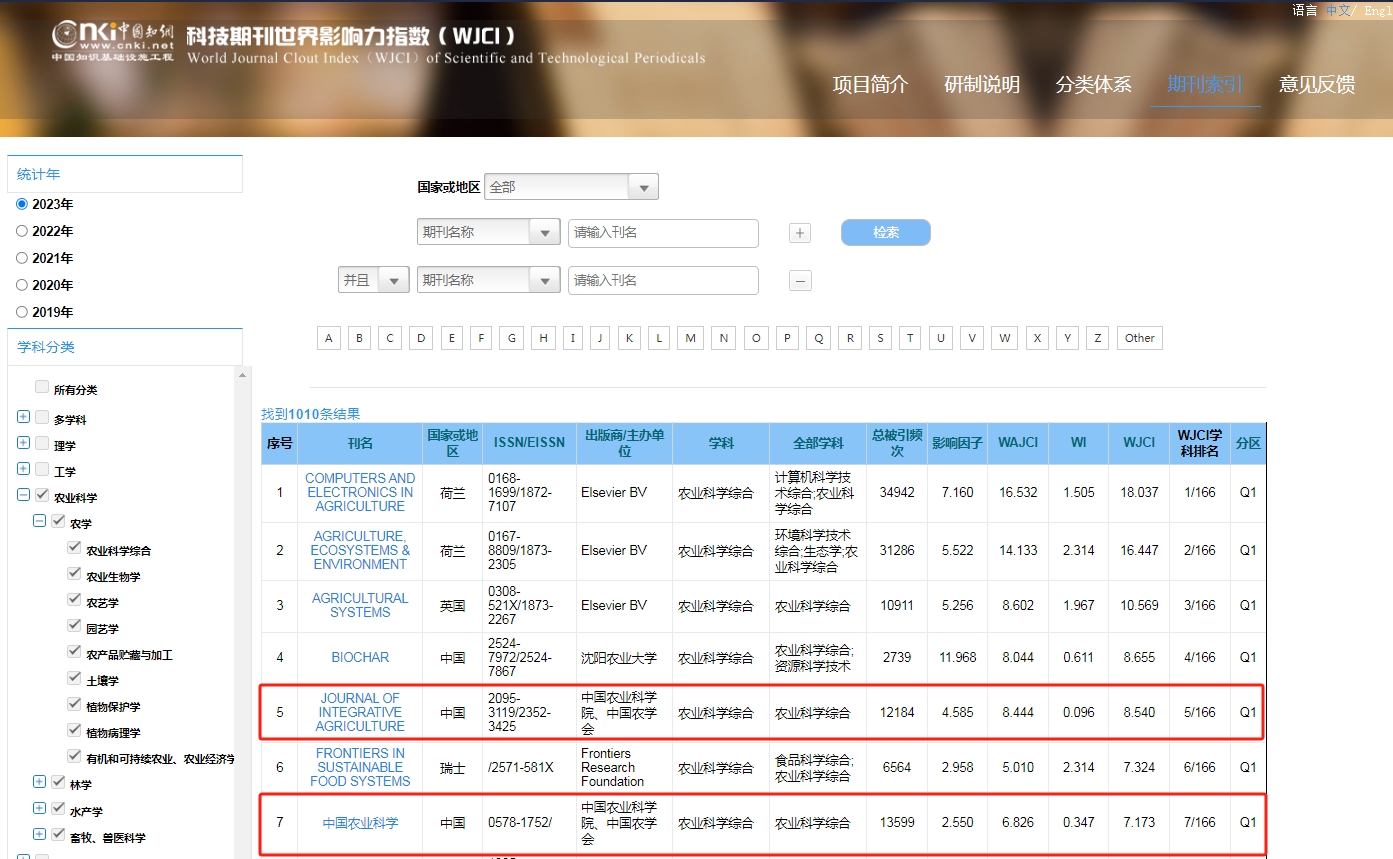The width and height of the screenshot is (1393, 859).
Task: Click the category tree scrollbar up arrow
Action: (242, 375)
